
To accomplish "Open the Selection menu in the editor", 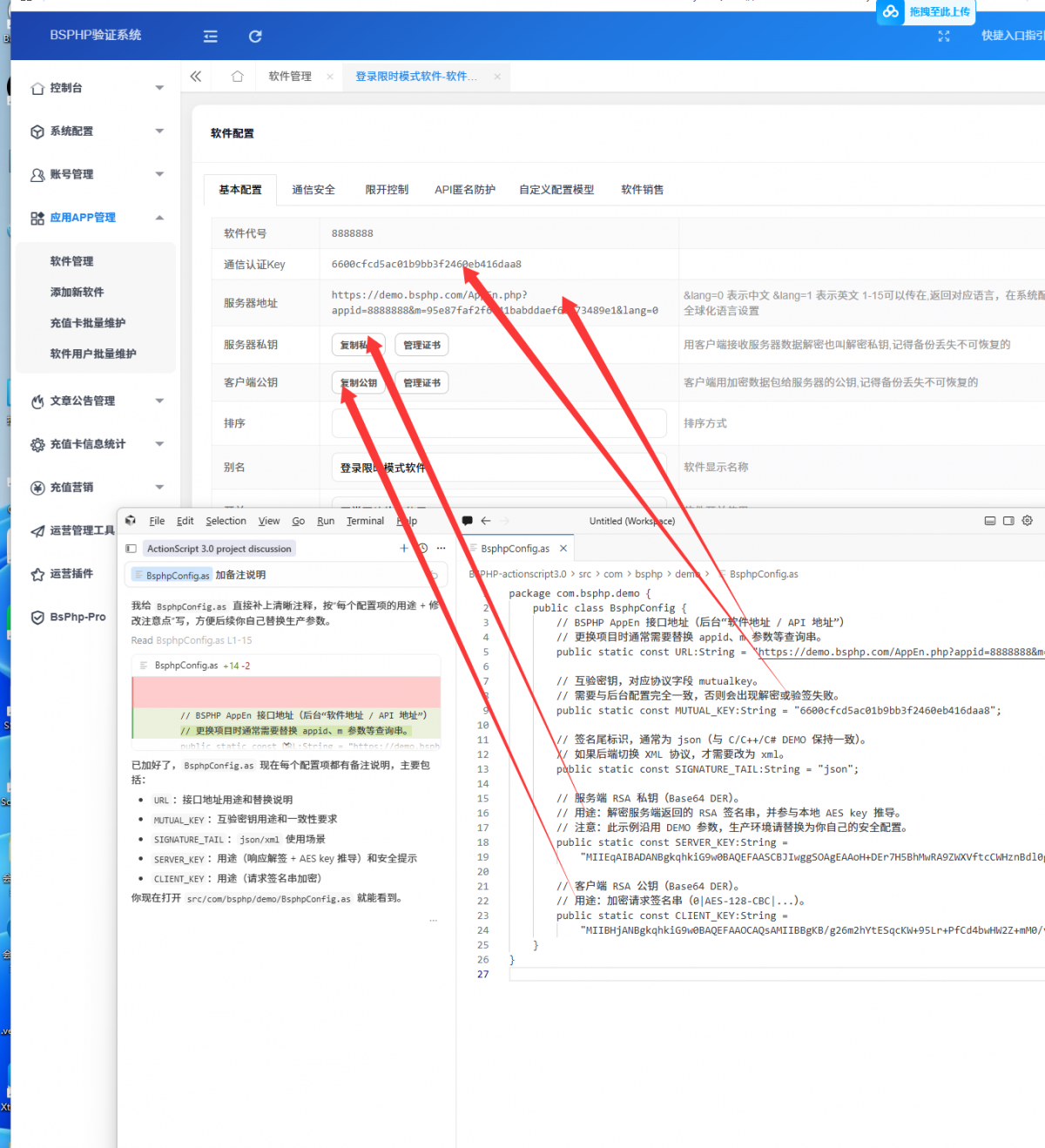I will pos(226,521).
